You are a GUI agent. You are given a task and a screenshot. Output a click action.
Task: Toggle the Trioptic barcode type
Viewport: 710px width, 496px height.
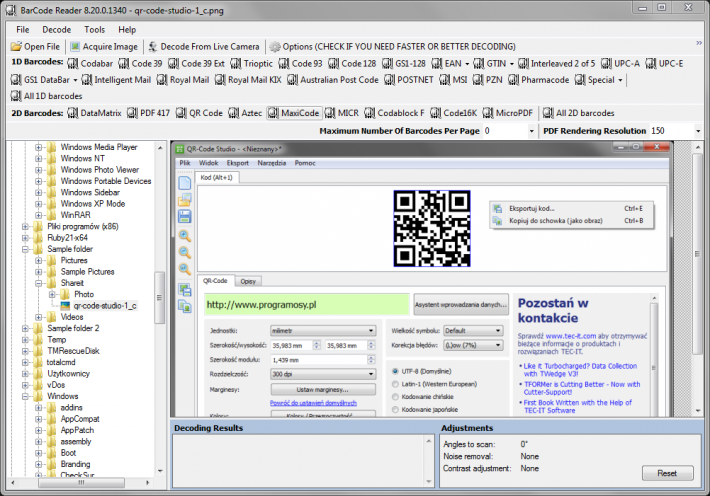tap(252, 63)
